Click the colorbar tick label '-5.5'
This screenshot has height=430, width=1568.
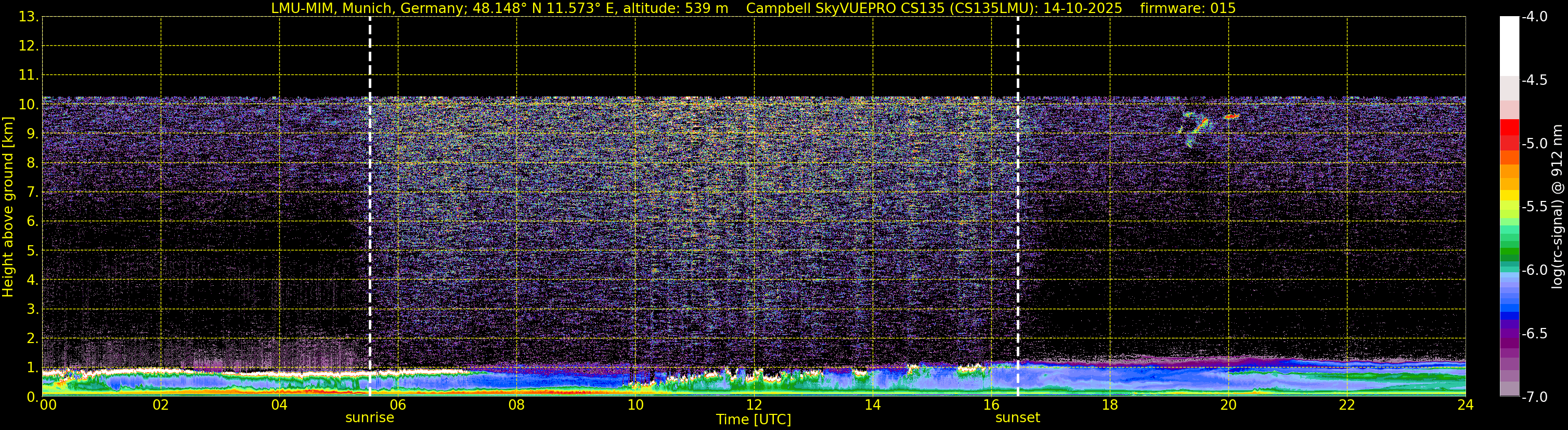(x=1535, y=207)
